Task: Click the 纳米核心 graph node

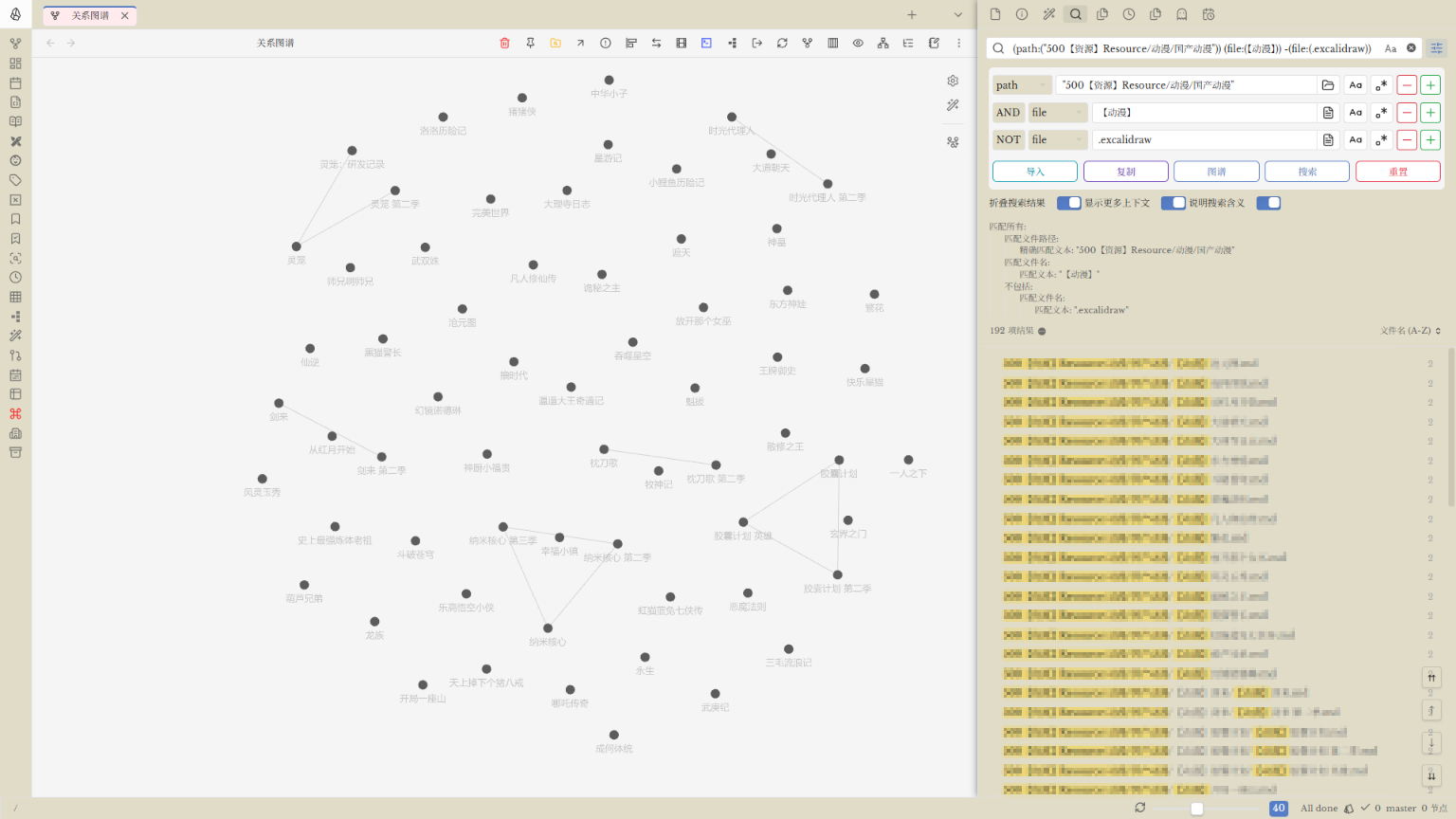Action: pyautogui.click(x=548, y=628)
